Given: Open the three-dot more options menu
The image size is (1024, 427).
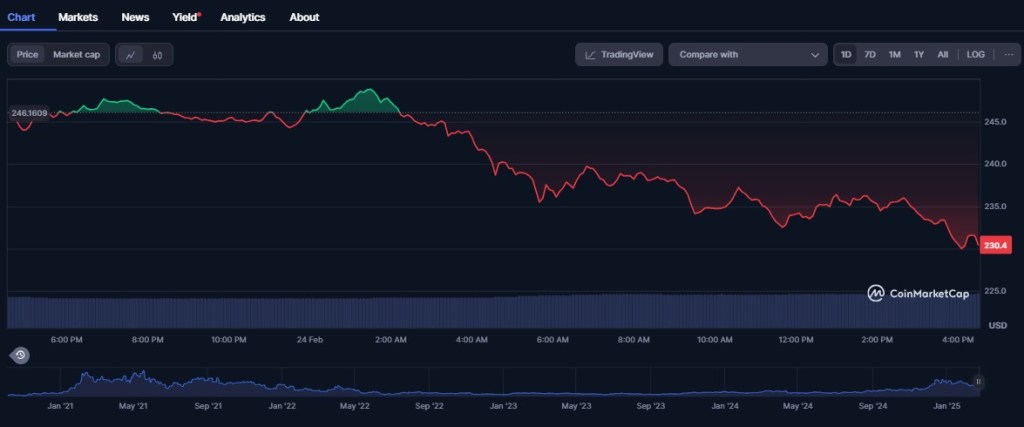Looking at the screenshot, I should tap(1008, 55).
